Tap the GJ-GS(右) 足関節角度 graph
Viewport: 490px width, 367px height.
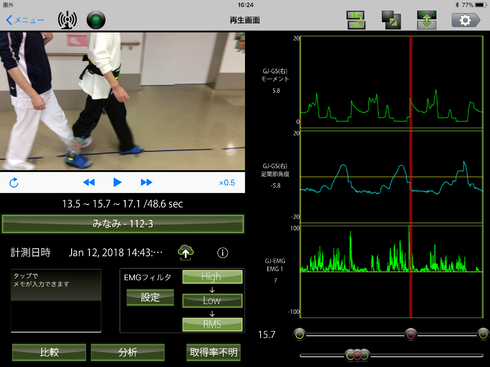pyautogui.click(x=392, y=177)
